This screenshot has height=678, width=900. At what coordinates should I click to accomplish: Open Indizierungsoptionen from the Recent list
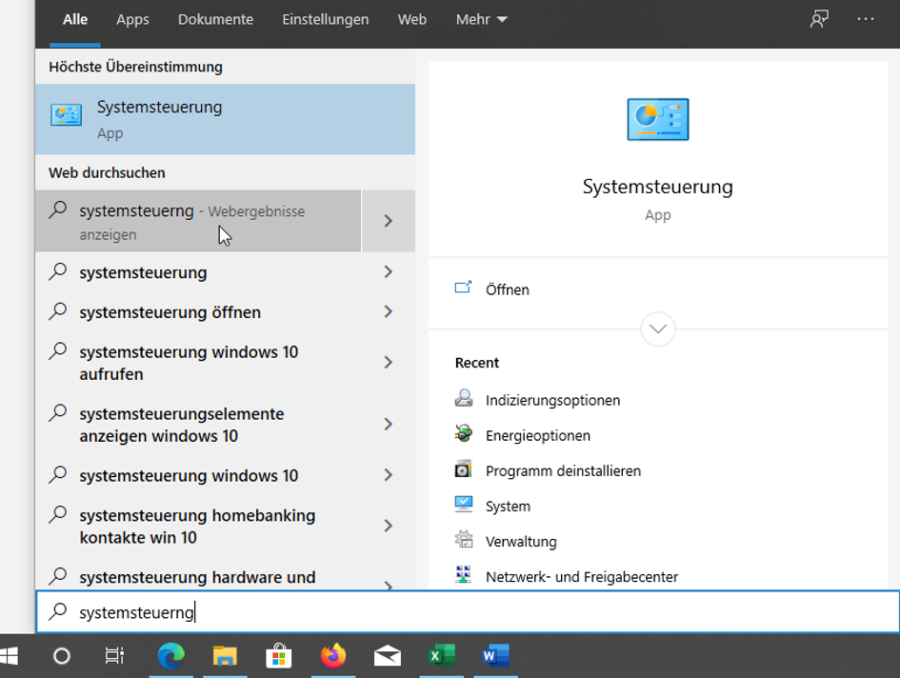point(552,399)
